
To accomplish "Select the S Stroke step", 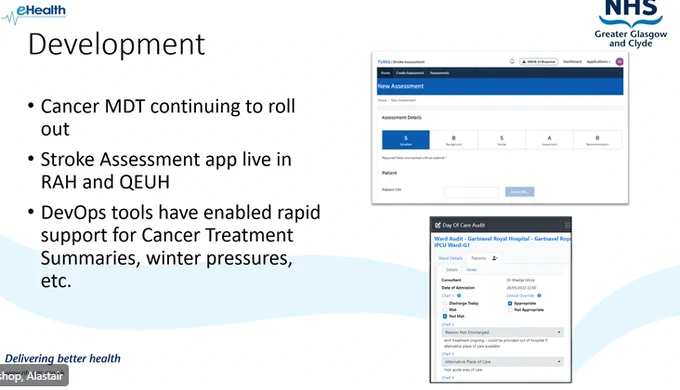I will [502, 140].
